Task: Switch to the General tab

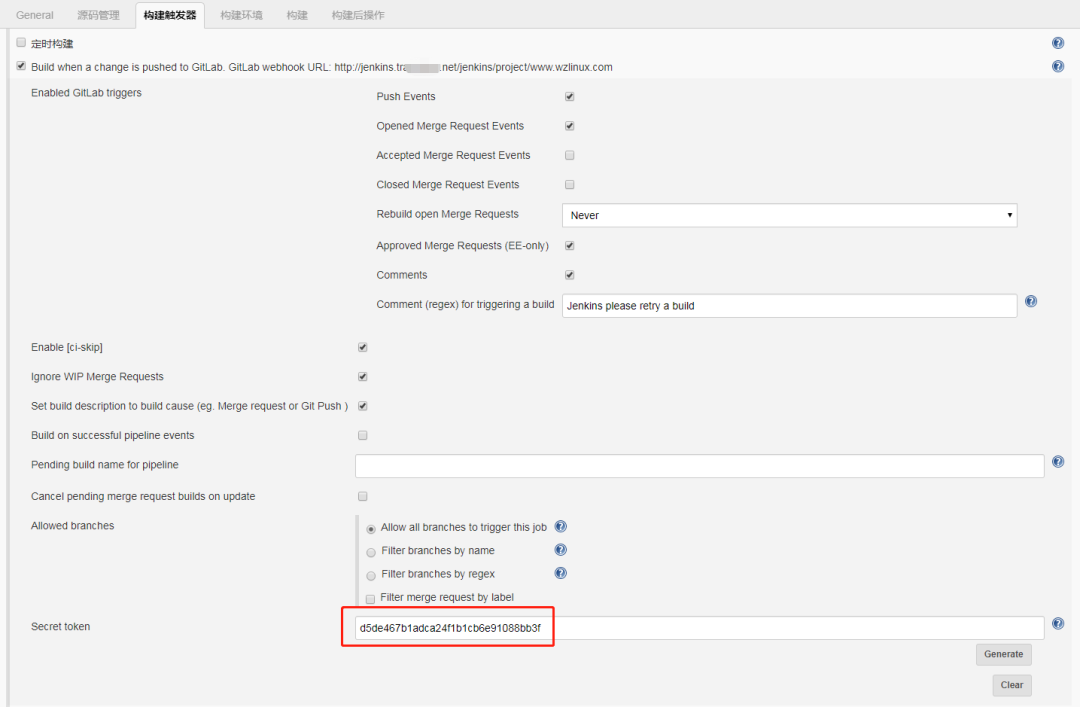Action: (34, 15)
